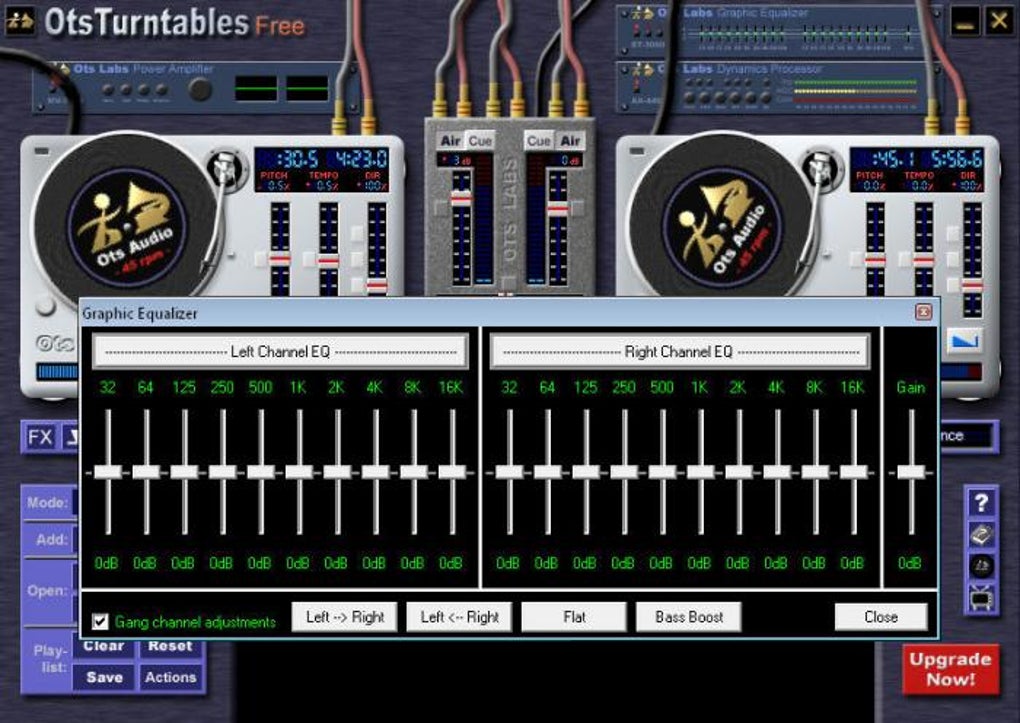Click the OtsTurntables logo icon beside the title
1020x723 pixels.
coord(20,21)
